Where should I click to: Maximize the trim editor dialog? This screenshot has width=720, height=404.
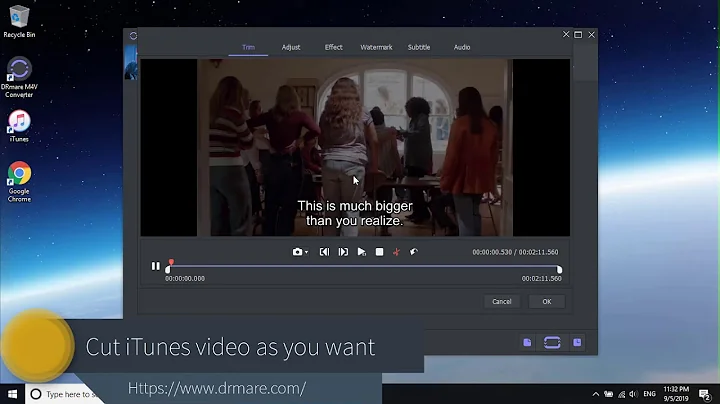(578, 34)
